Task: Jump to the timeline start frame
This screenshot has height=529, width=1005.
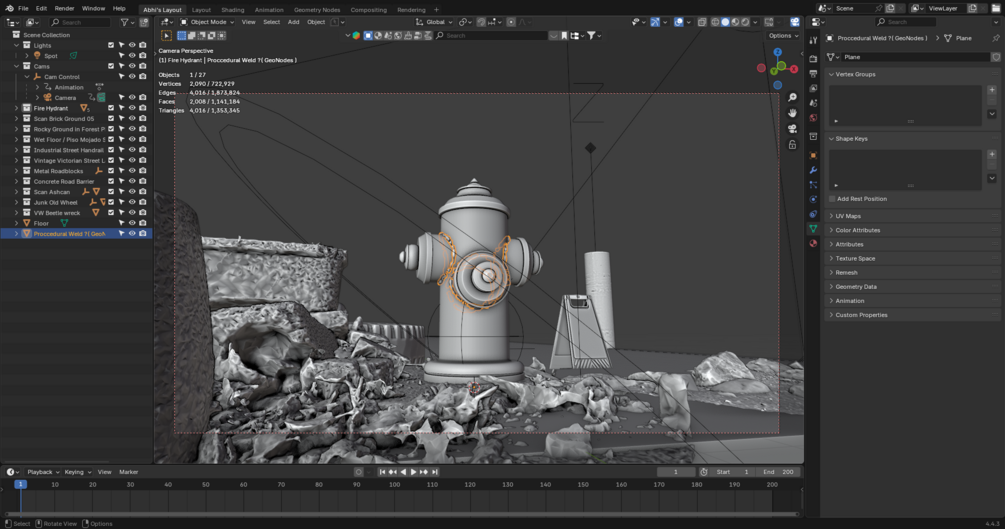Action: pos(383,472)
